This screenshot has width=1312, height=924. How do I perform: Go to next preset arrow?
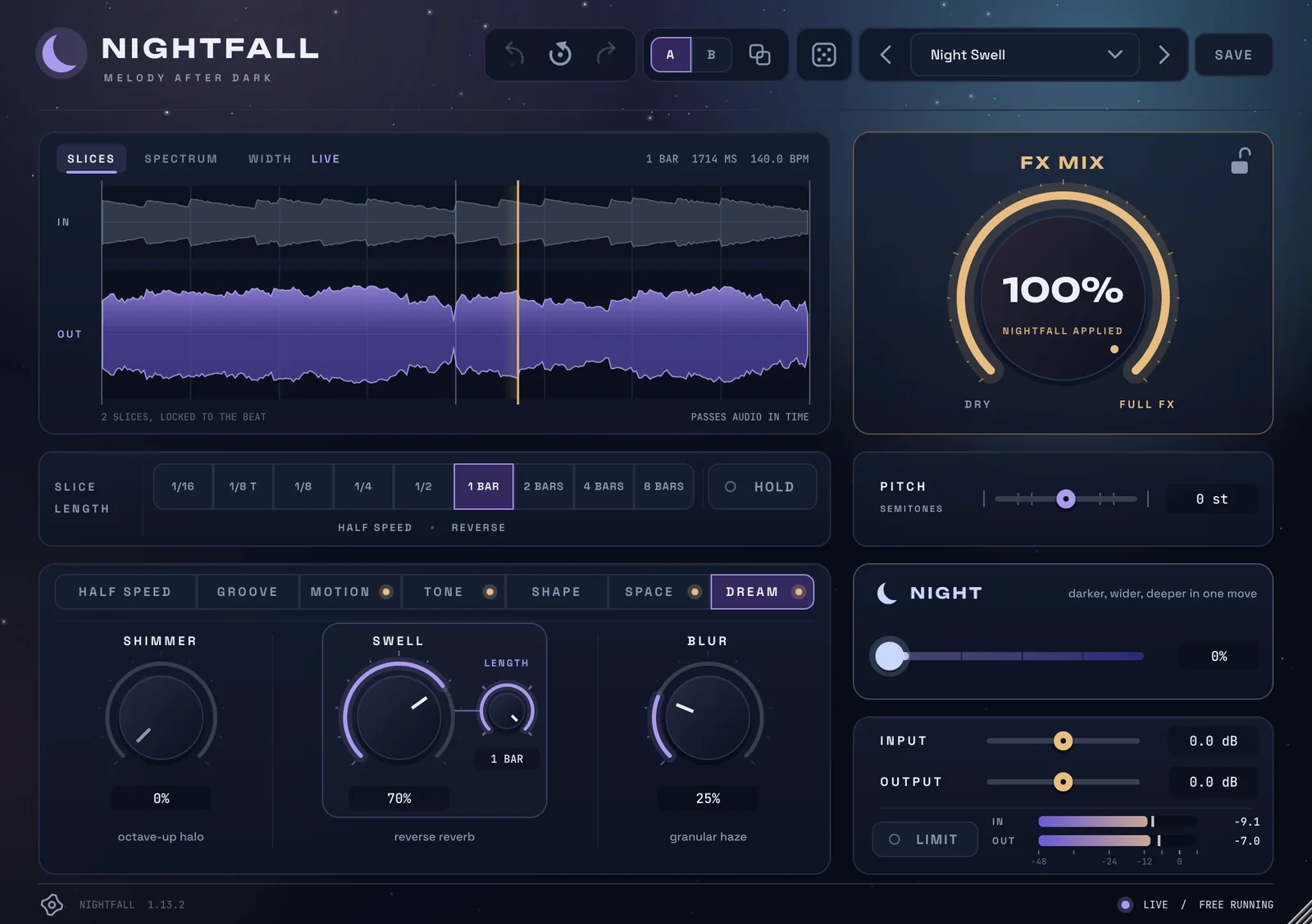point(1164,55)
